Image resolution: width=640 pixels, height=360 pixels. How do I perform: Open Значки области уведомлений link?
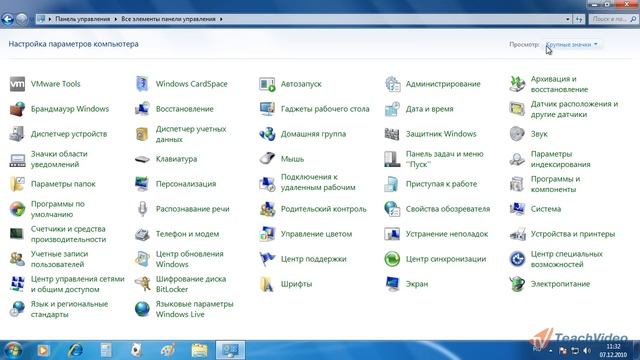coord(59,159)
